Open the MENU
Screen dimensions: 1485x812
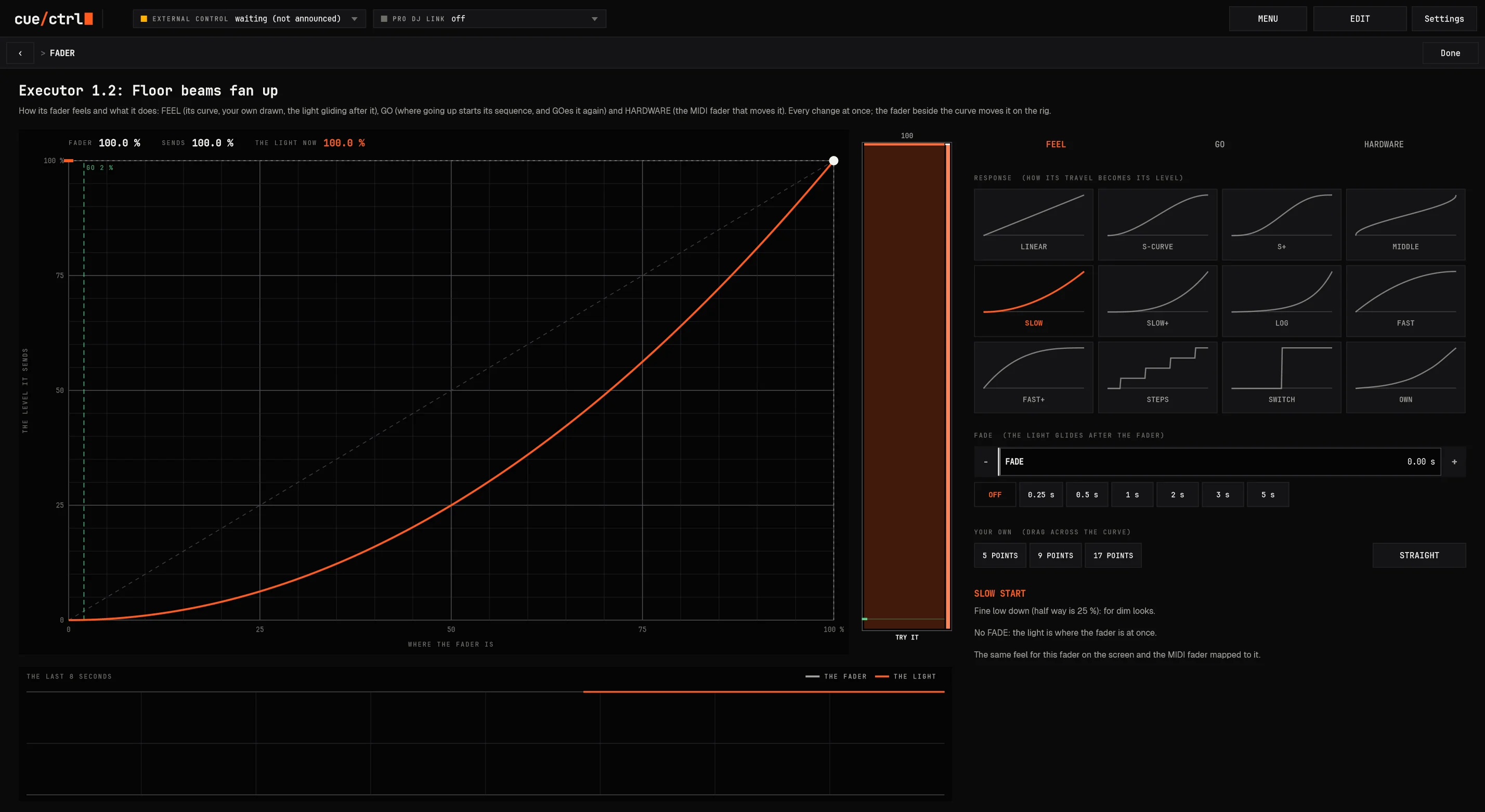click(1268, 18)
